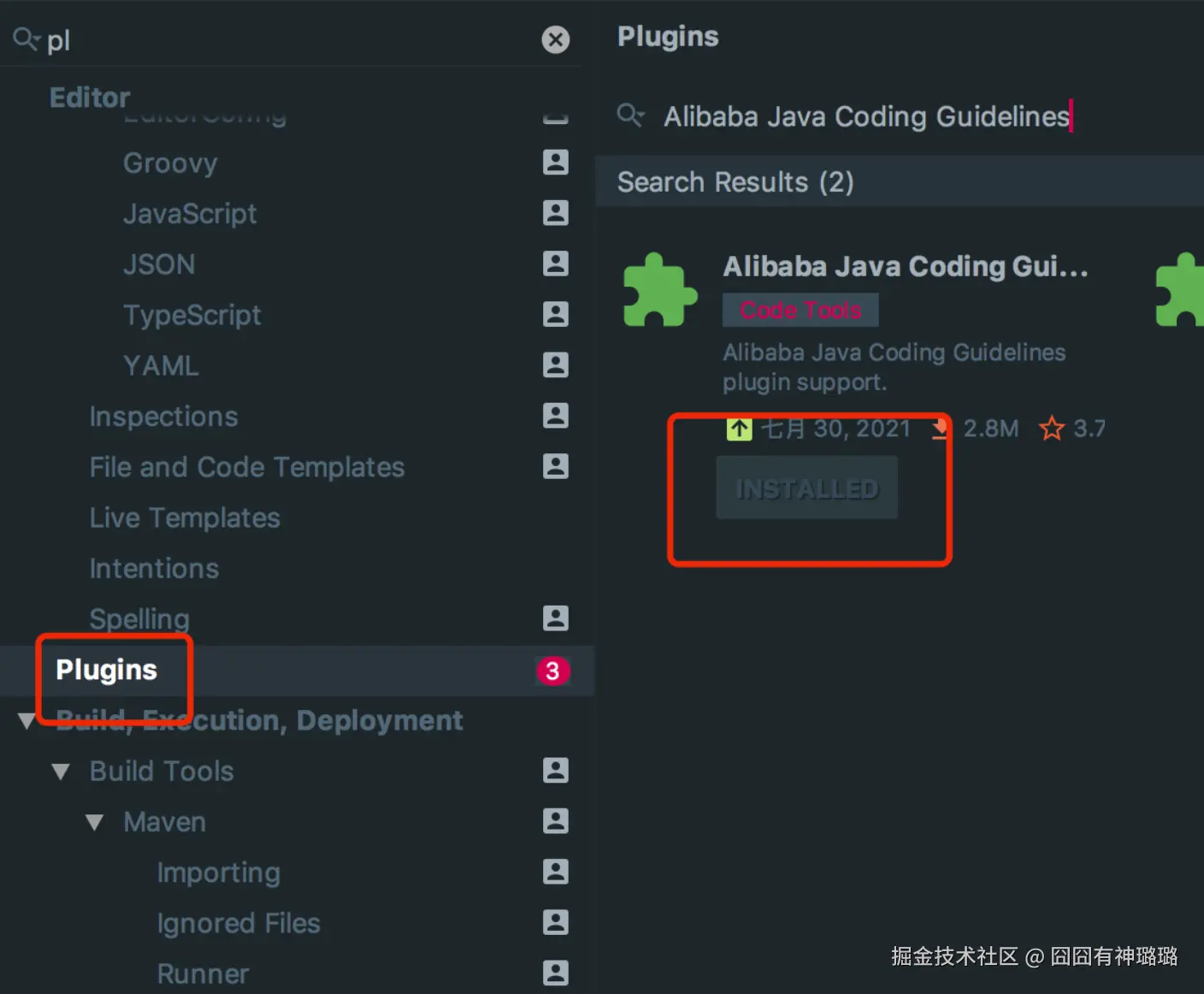The height and width of the screenshot is (994, 1204).
Task: Click the project-level icon beside Build Tools
Action: pos(556,770)
